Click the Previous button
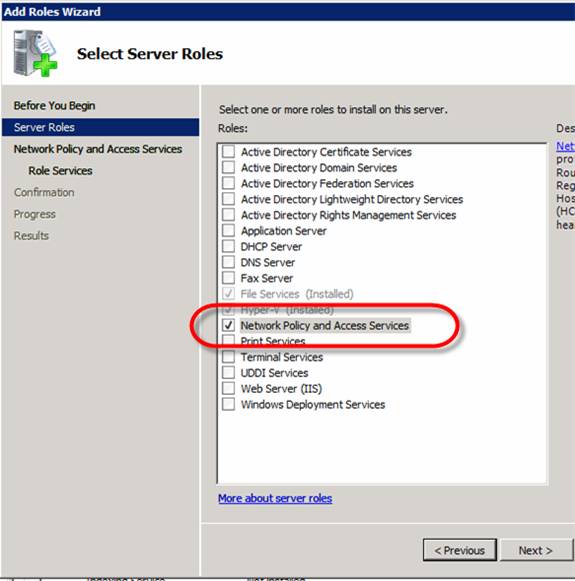Image resolution: width=575 pixels, height=581 pixels. tap(459, 550)
